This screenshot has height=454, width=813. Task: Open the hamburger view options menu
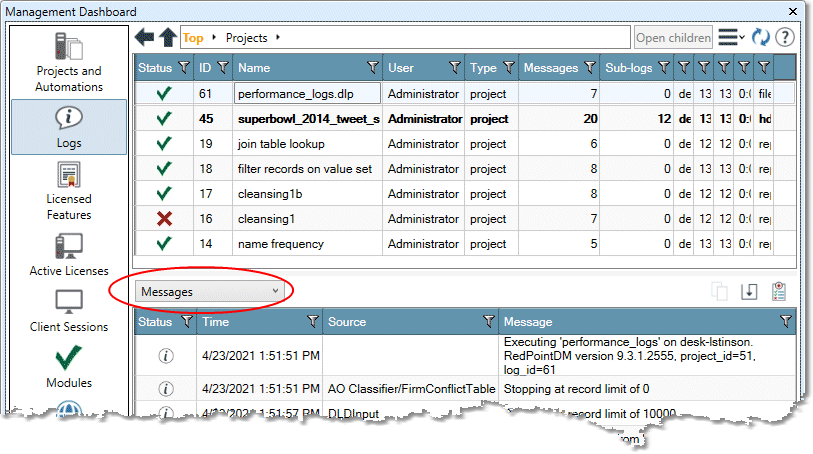pos(731,38)
